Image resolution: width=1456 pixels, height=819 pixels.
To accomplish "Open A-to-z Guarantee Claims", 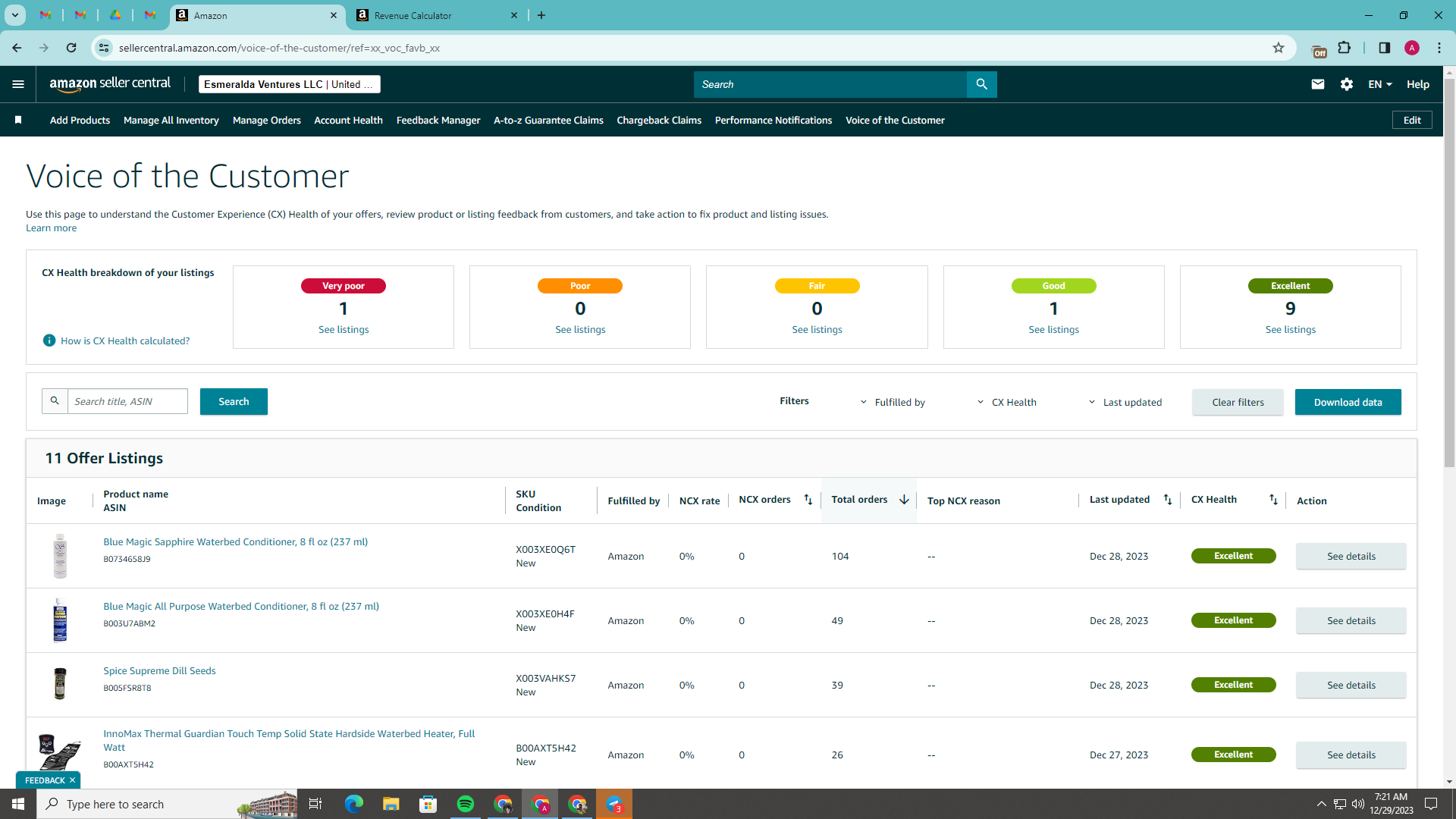I will click(x=548, y=120).
